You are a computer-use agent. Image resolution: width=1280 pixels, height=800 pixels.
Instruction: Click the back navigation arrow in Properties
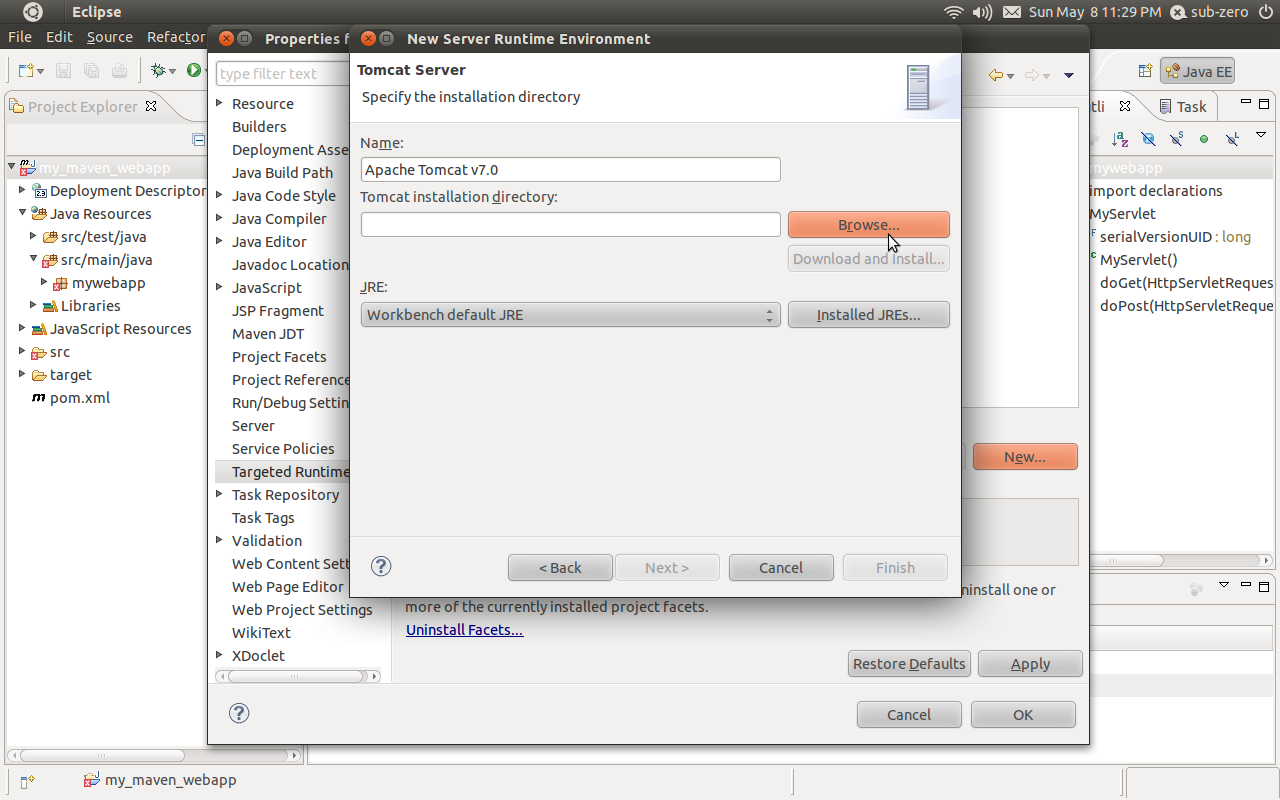tap(995, 76)
